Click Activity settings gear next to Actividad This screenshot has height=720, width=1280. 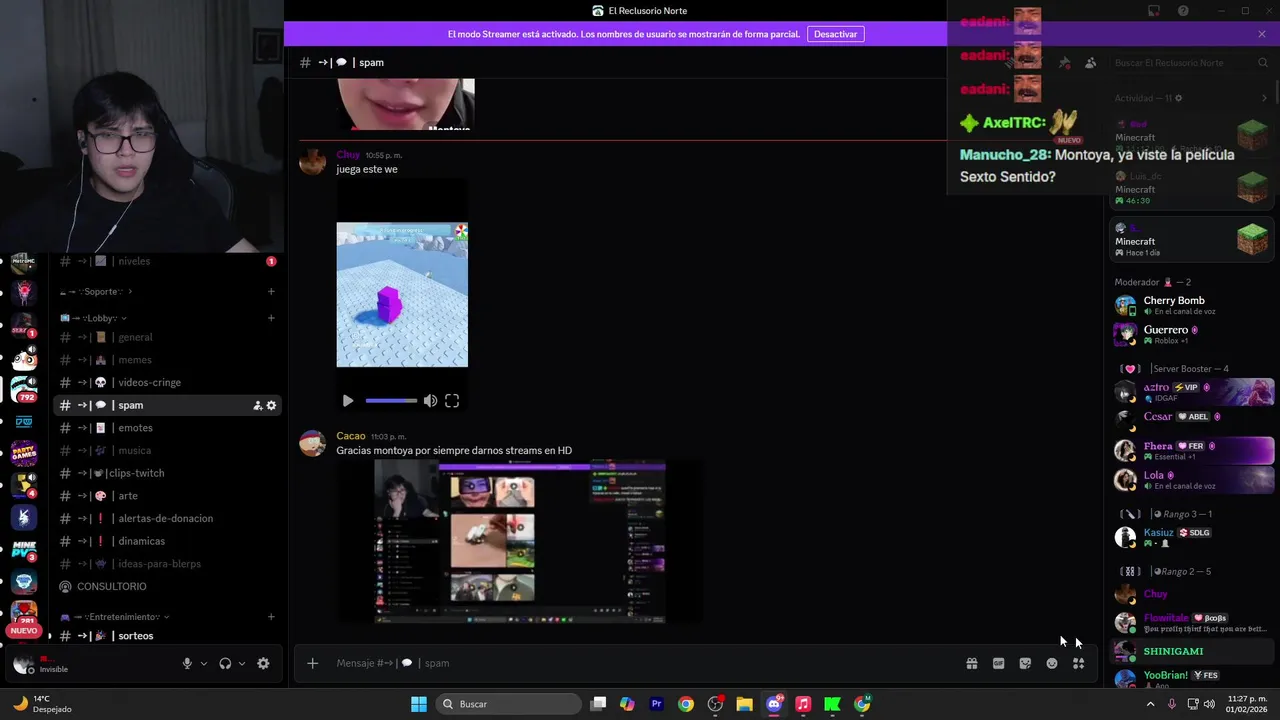1179,98
